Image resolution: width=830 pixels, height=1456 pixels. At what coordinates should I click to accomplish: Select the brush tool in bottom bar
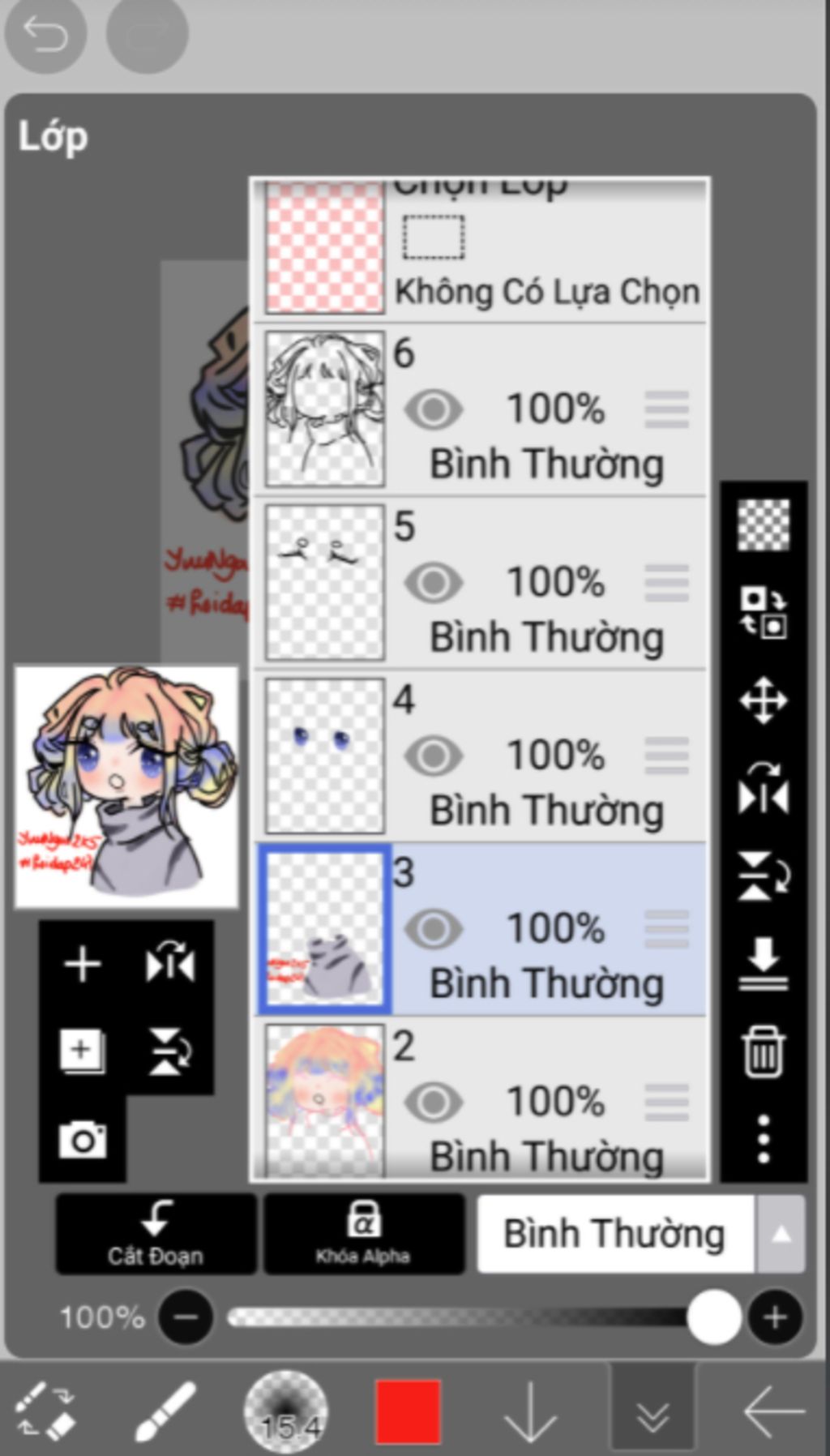pyautogui.click(x=165, y=1411)
